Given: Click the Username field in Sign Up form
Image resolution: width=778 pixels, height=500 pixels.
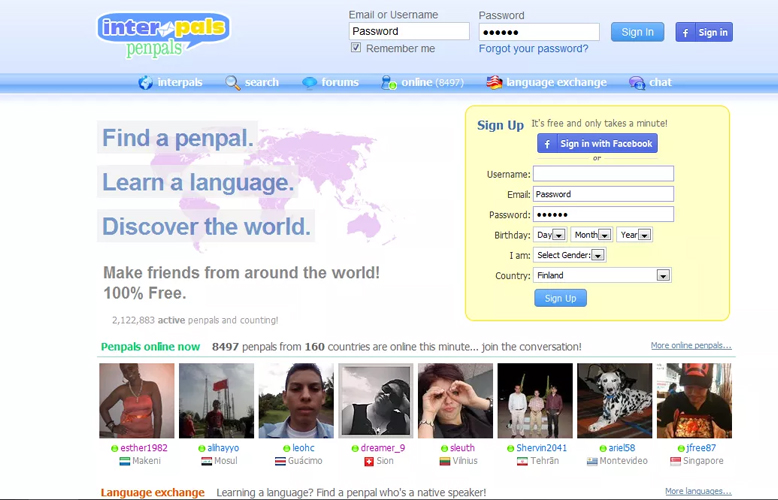Looking at the screenshot, I should coord(603,174).
